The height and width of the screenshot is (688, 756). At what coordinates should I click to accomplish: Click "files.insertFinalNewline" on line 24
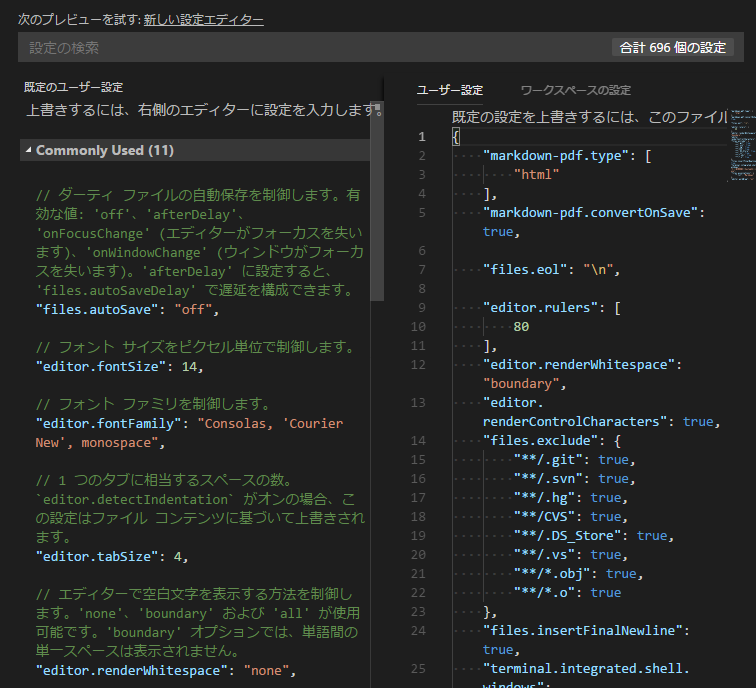(x=583, y=631)
